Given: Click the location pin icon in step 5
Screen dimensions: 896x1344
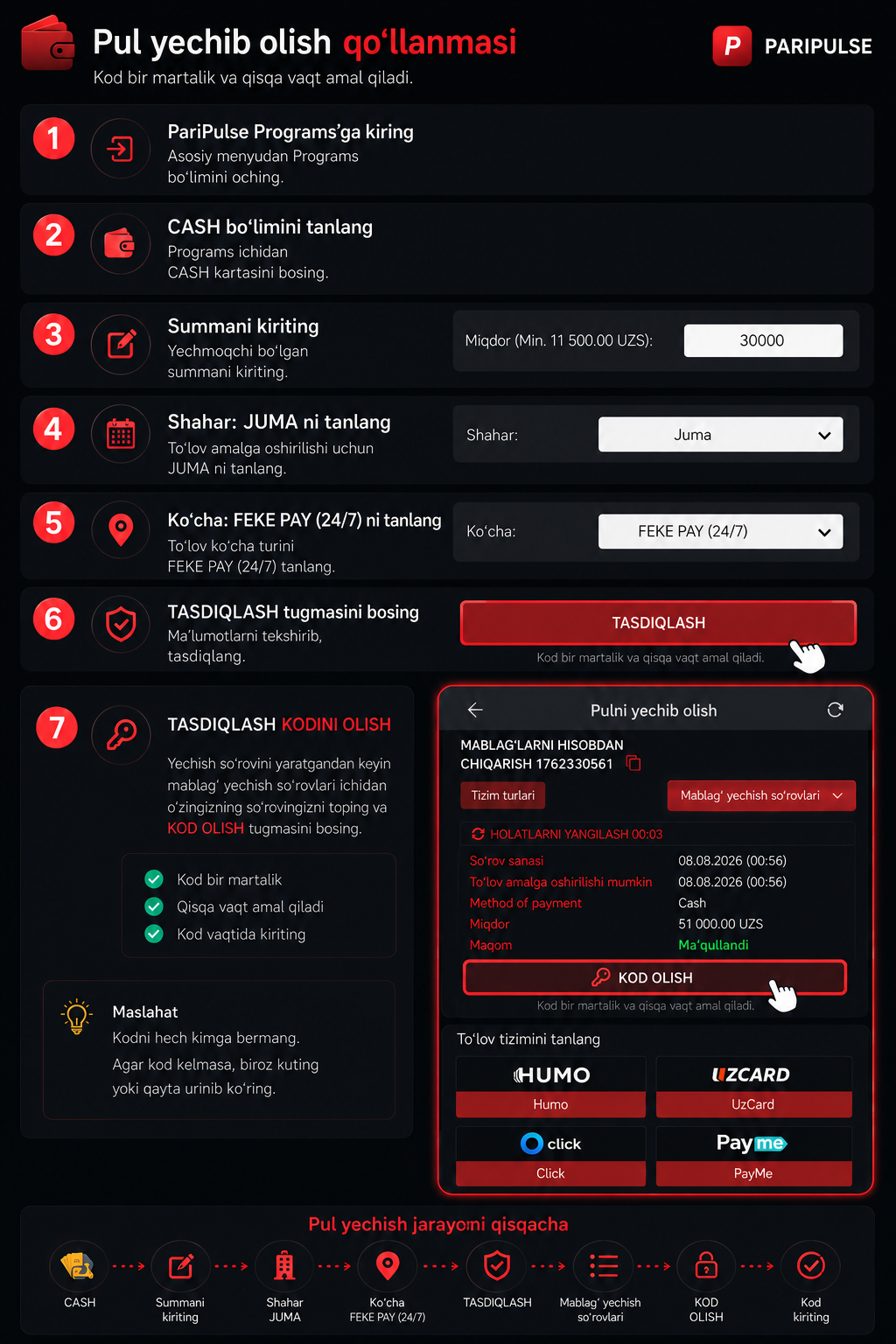Looking at the screenshot, I should (121, 528).
